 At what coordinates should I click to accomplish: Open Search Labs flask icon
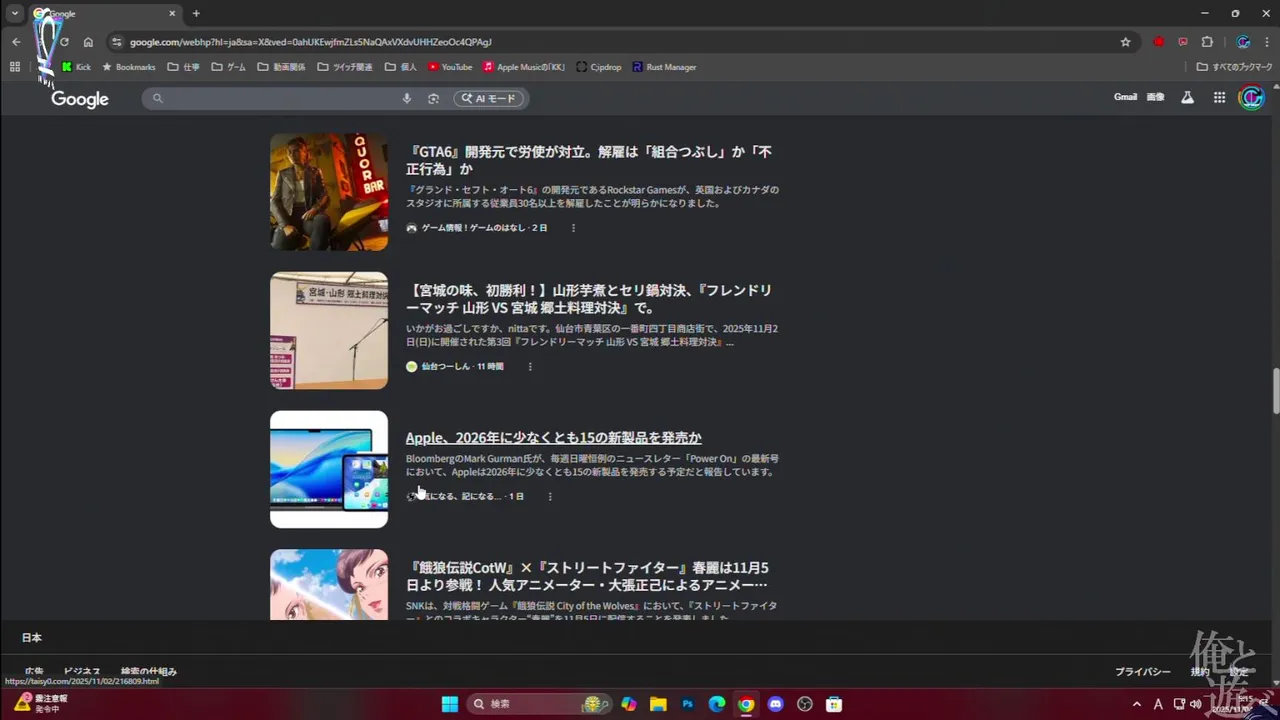(1187, 97)
